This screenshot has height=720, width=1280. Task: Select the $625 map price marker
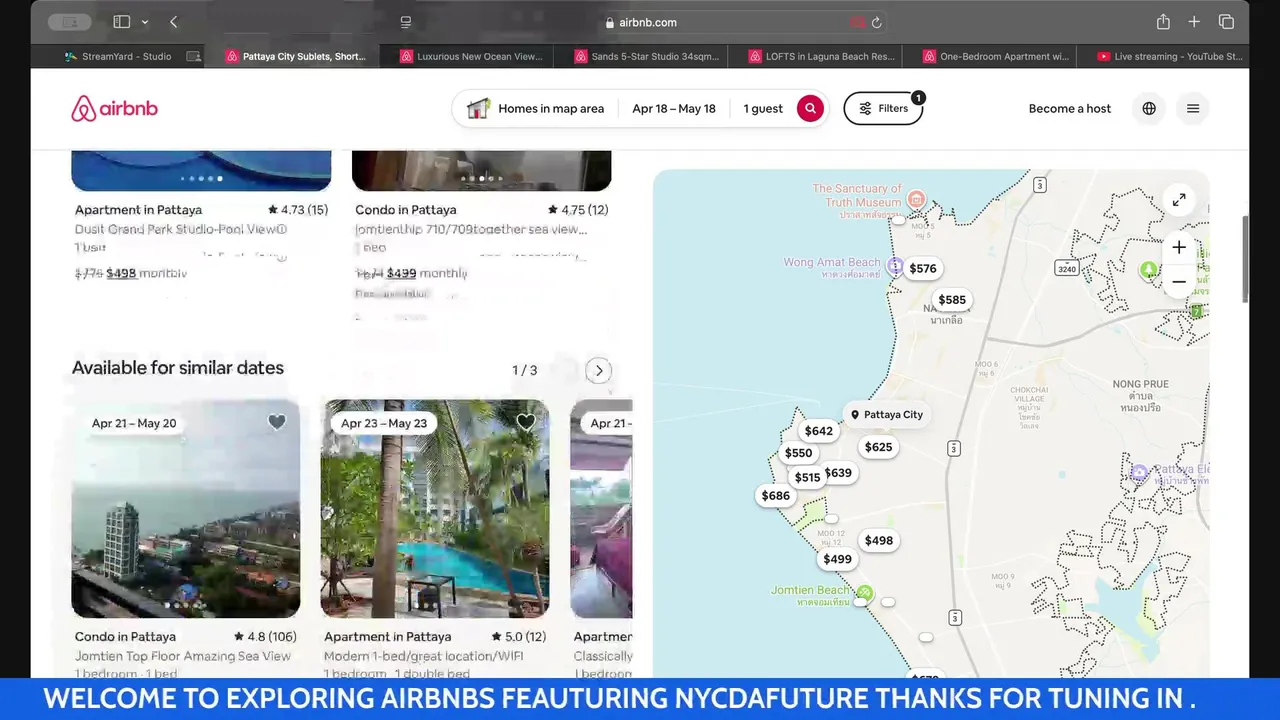[878, 447]
